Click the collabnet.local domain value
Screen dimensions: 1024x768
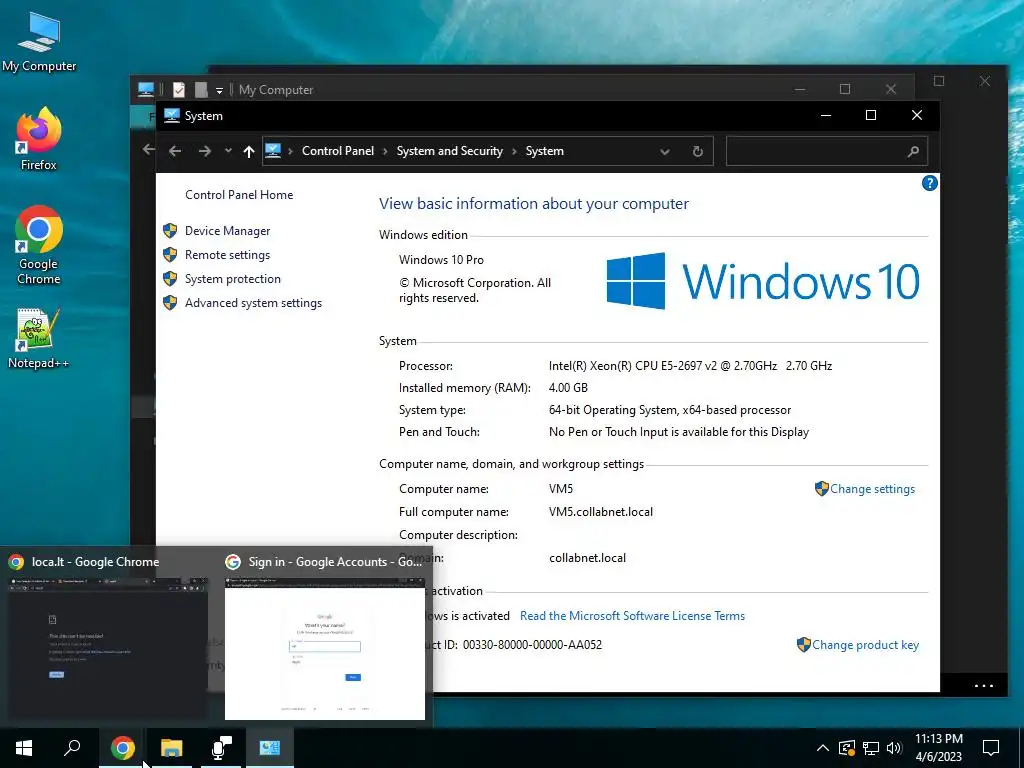587,558
